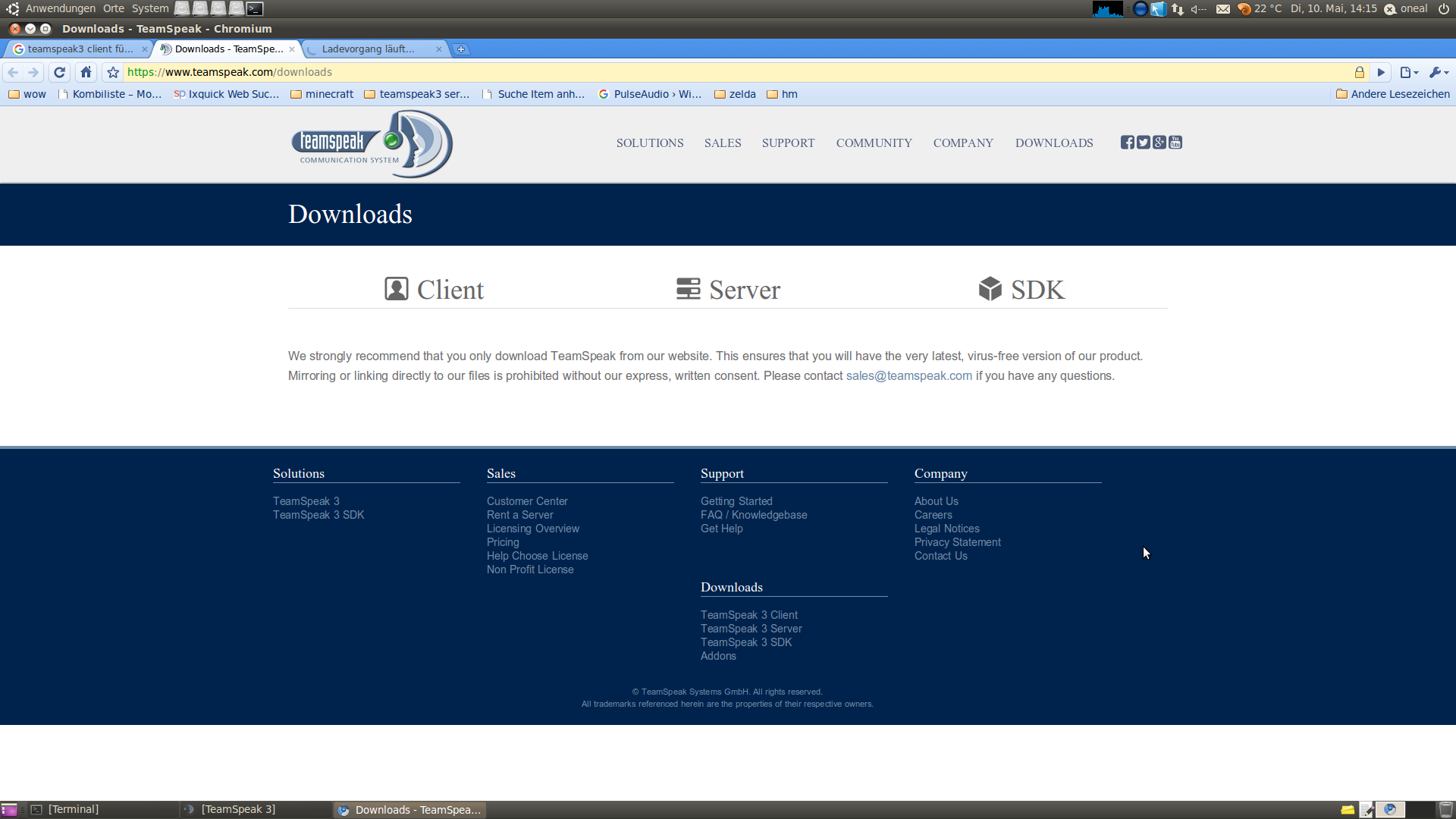Open the TeamSpeak 3 Client footer link
Viewport: 1456px width, 819px height.
[x=749, y=615]
